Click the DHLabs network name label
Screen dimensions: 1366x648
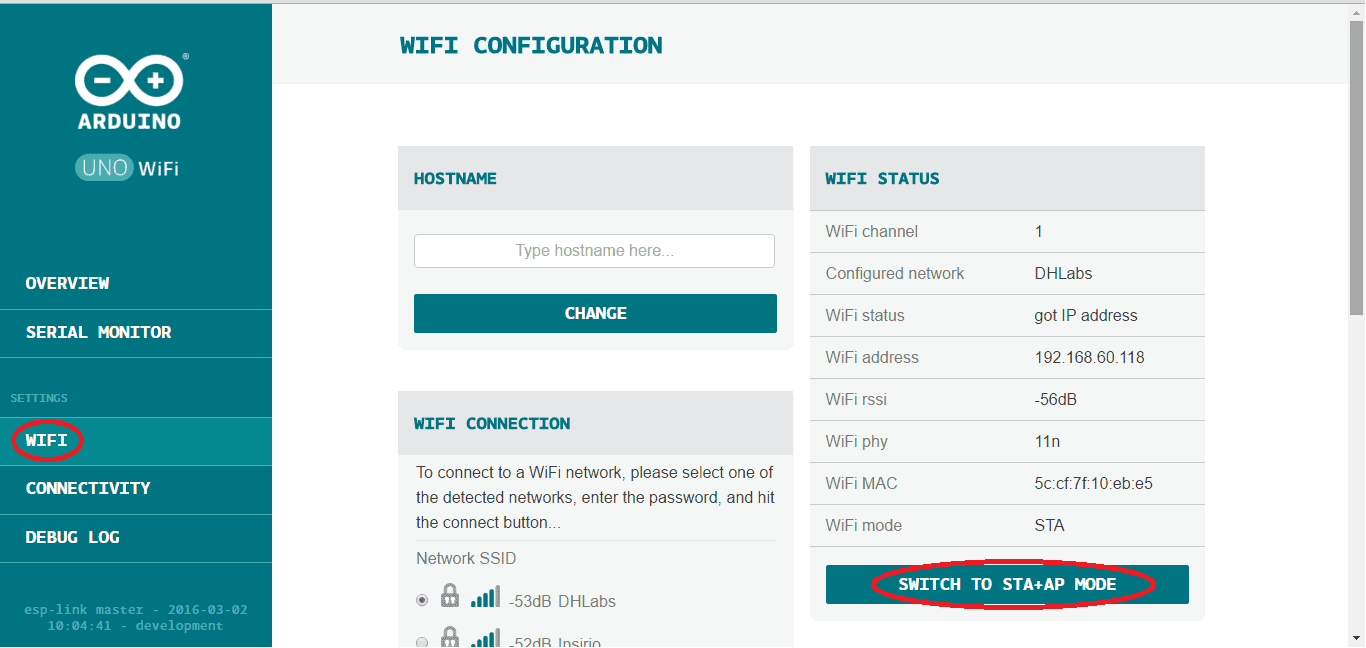coord(587,602)
